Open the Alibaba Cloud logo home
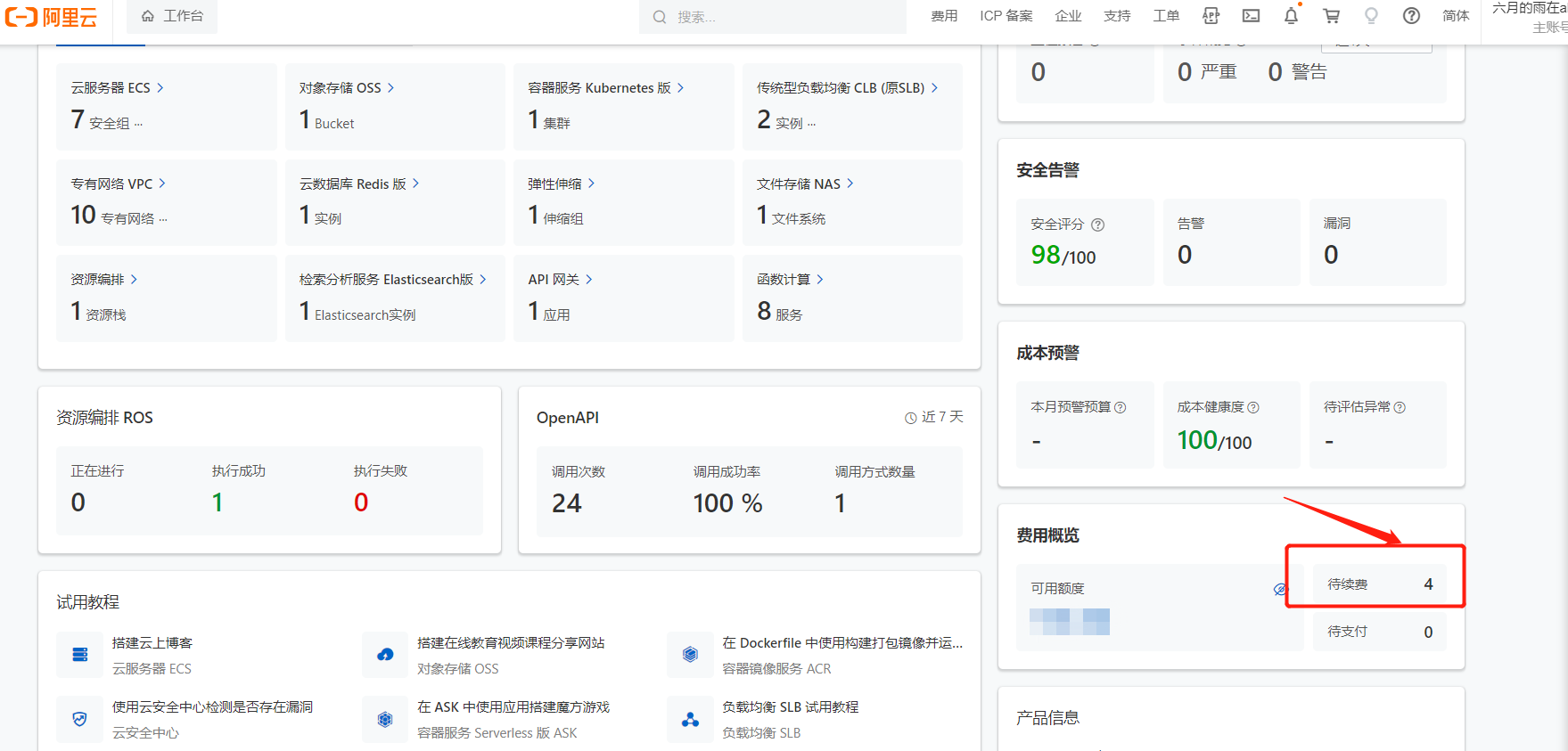 point(51,16)
